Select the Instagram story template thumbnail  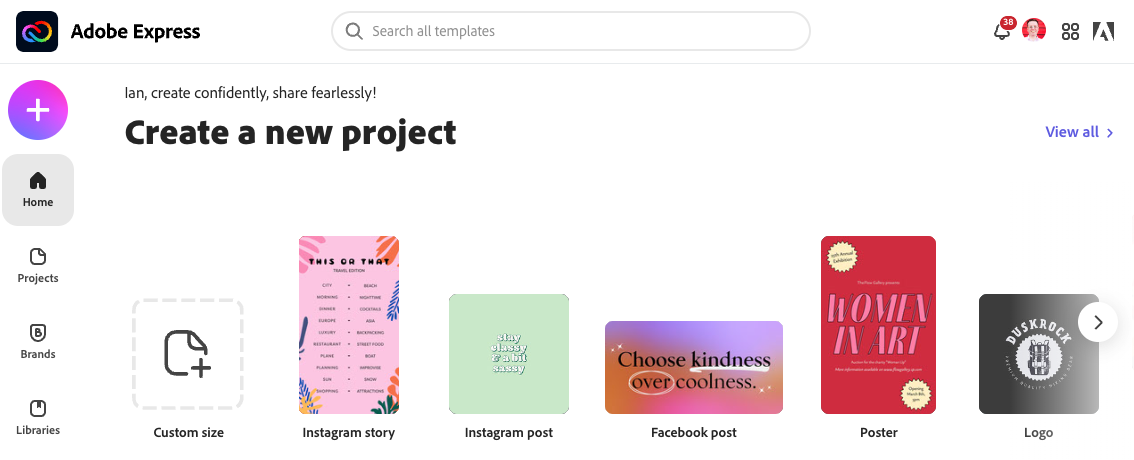(349, 325)
